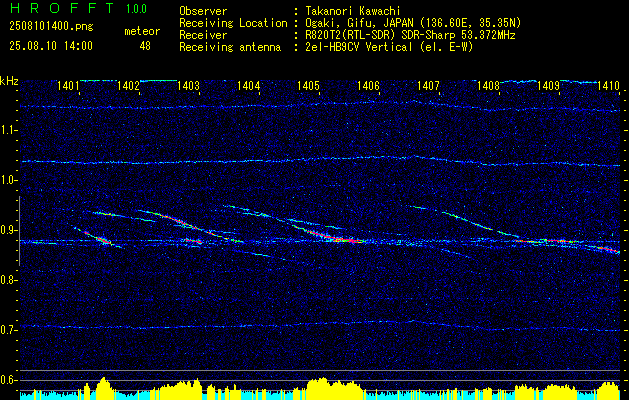This screenshot has height=400, width=629.
Task: Click the 1405 time marker
Action: point(308,85)
